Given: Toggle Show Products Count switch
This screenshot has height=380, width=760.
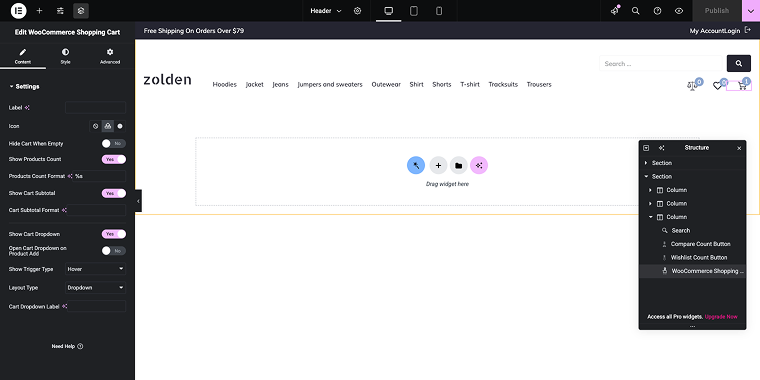Looking at the screenshot, I should [x=114, y=159].
